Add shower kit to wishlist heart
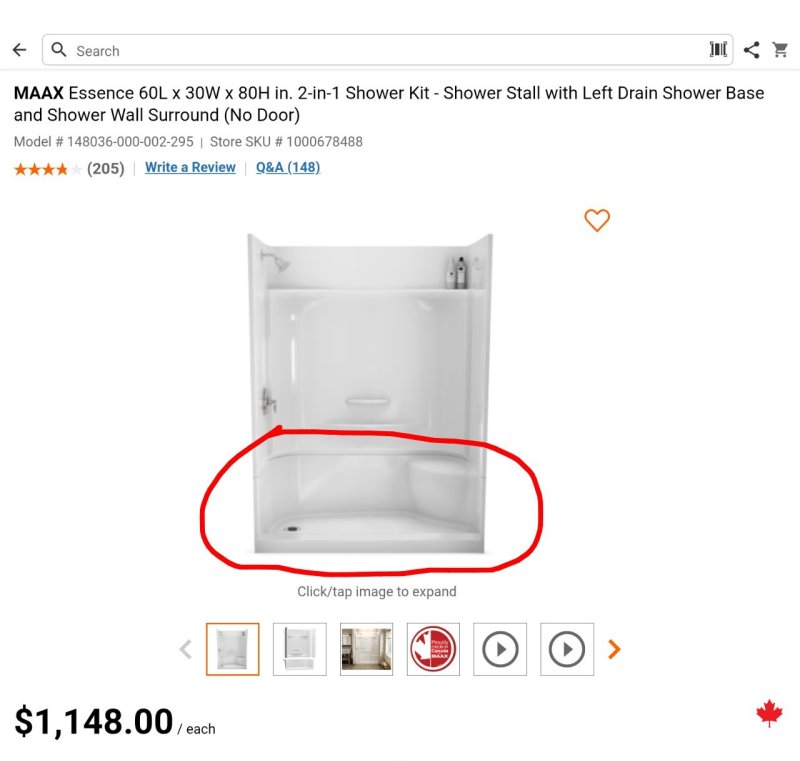The width and height of the screenshot is (800, 761). click(597, 221)
